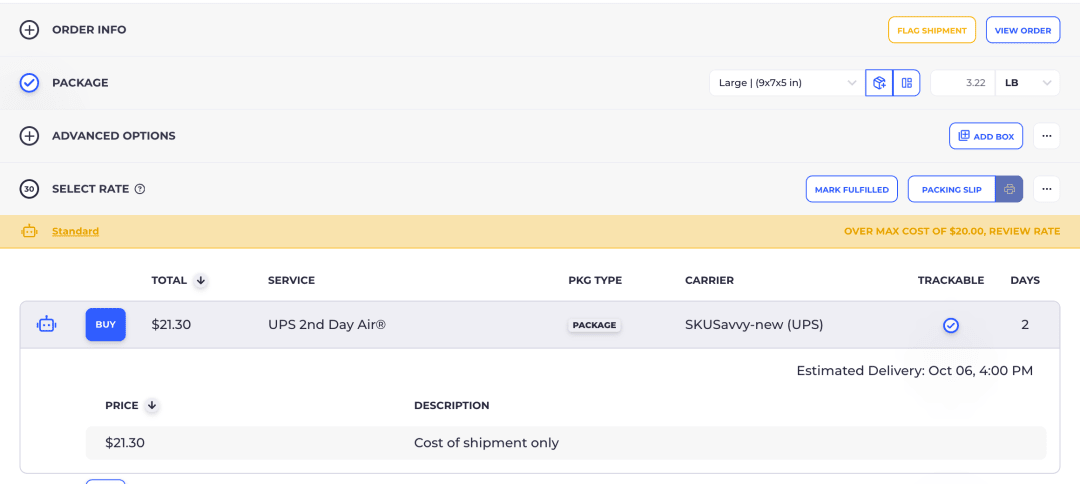Click the Days column header
This screenshot has height=484, width=1080.
coord(1025,280)
